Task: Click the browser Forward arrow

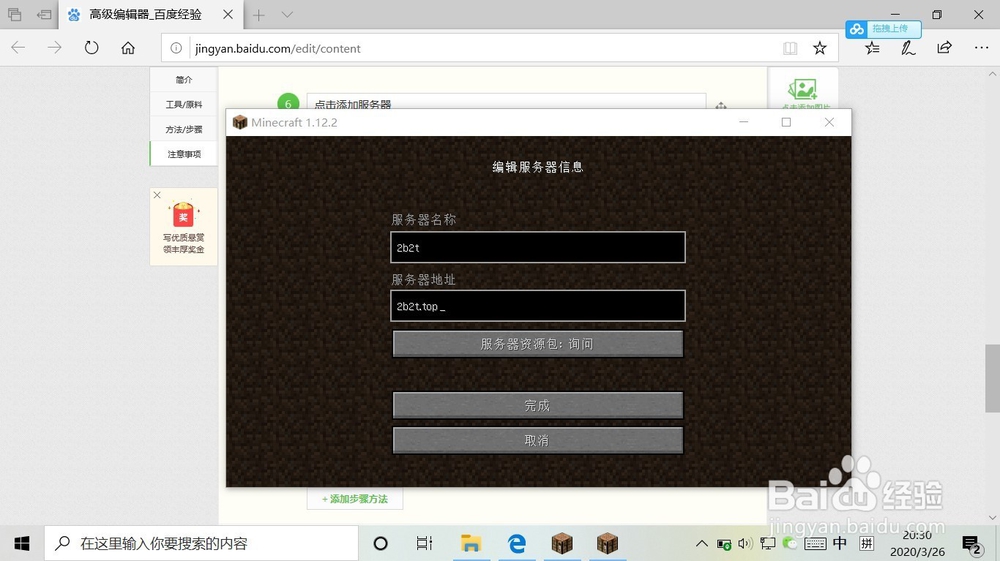Action: tap(55, 48)
